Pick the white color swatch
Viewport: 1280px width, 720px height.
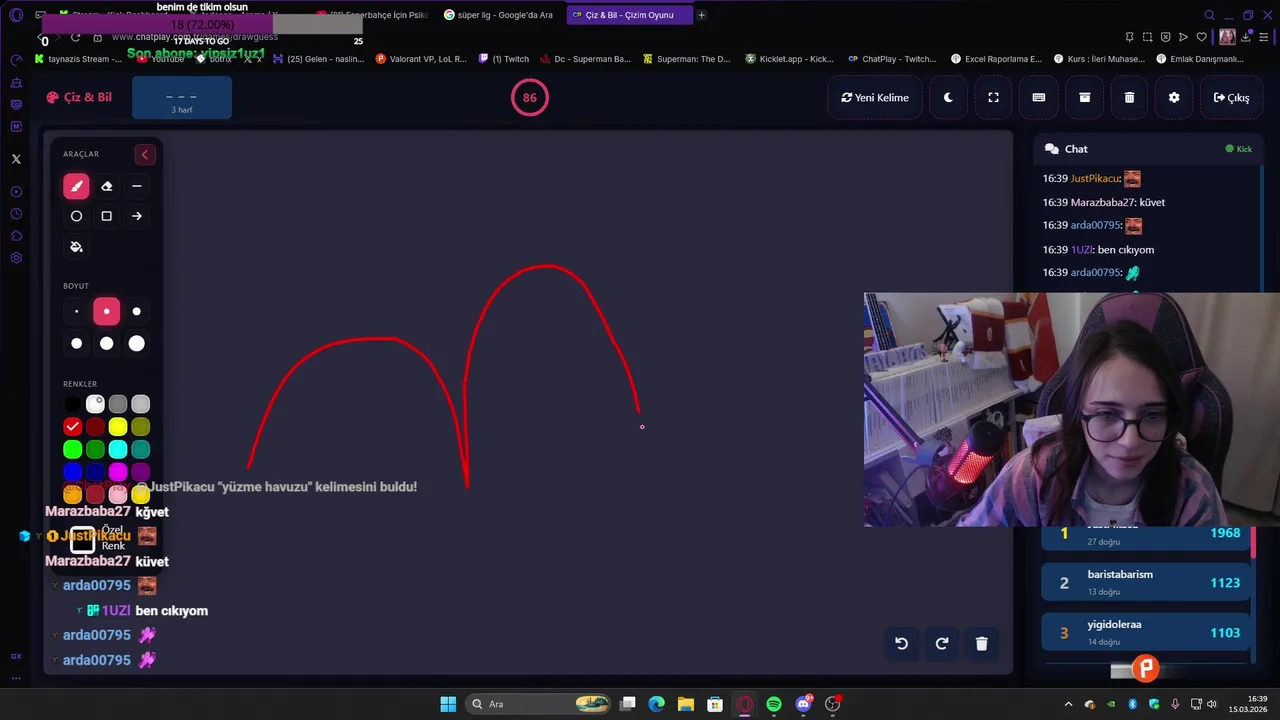click(x=95, y=404)
